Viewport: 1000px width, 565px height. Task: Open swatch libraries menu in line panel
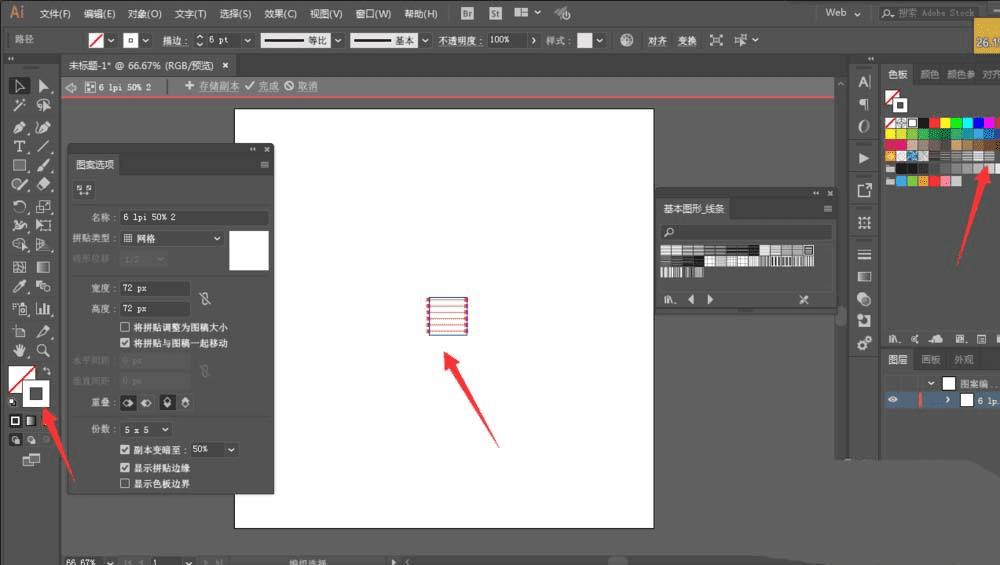(669, 299)
